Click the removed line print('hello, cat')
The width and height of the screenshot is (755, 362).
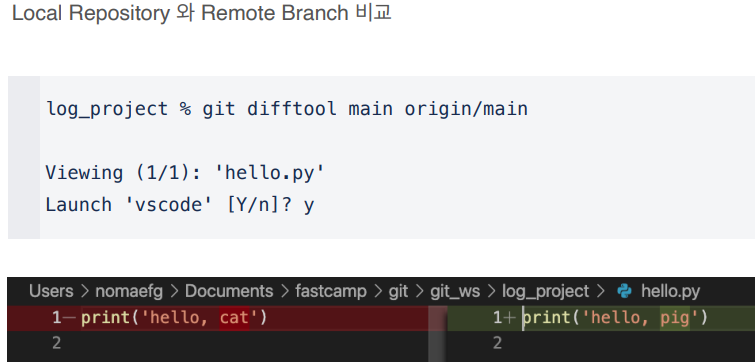174,318
